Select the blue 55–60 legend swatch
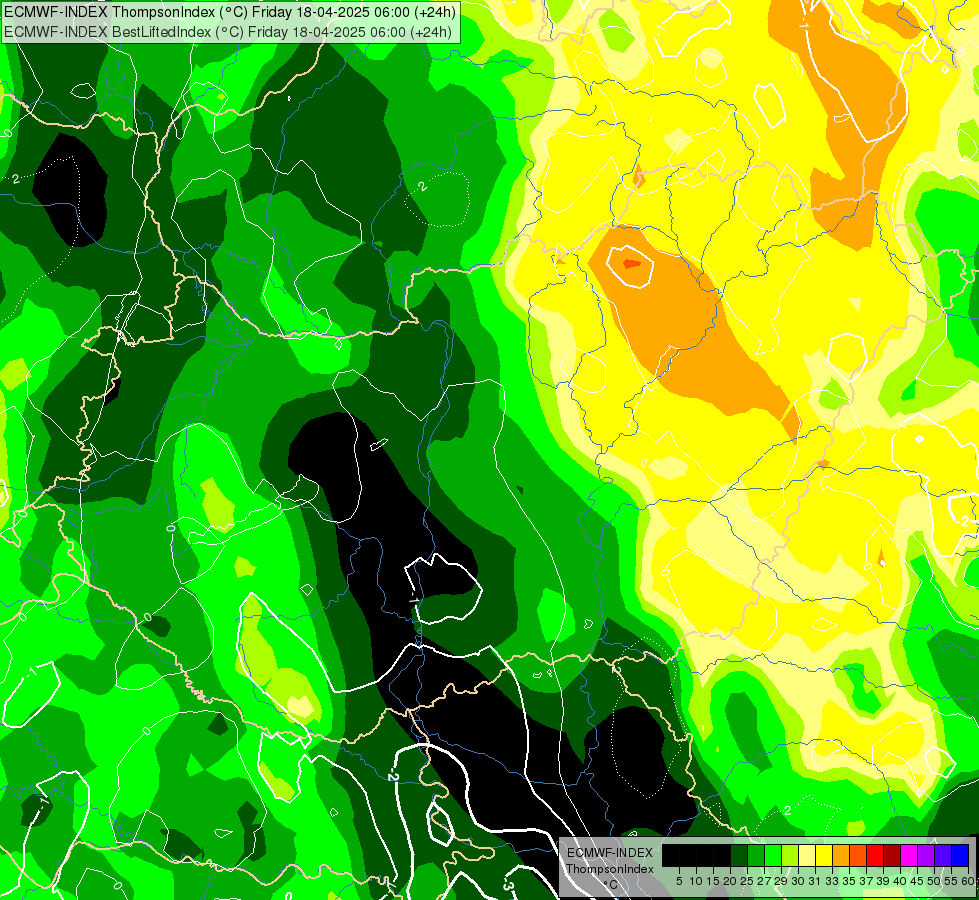The width and height of the screenshot is (979, 900). click(960, 855)
